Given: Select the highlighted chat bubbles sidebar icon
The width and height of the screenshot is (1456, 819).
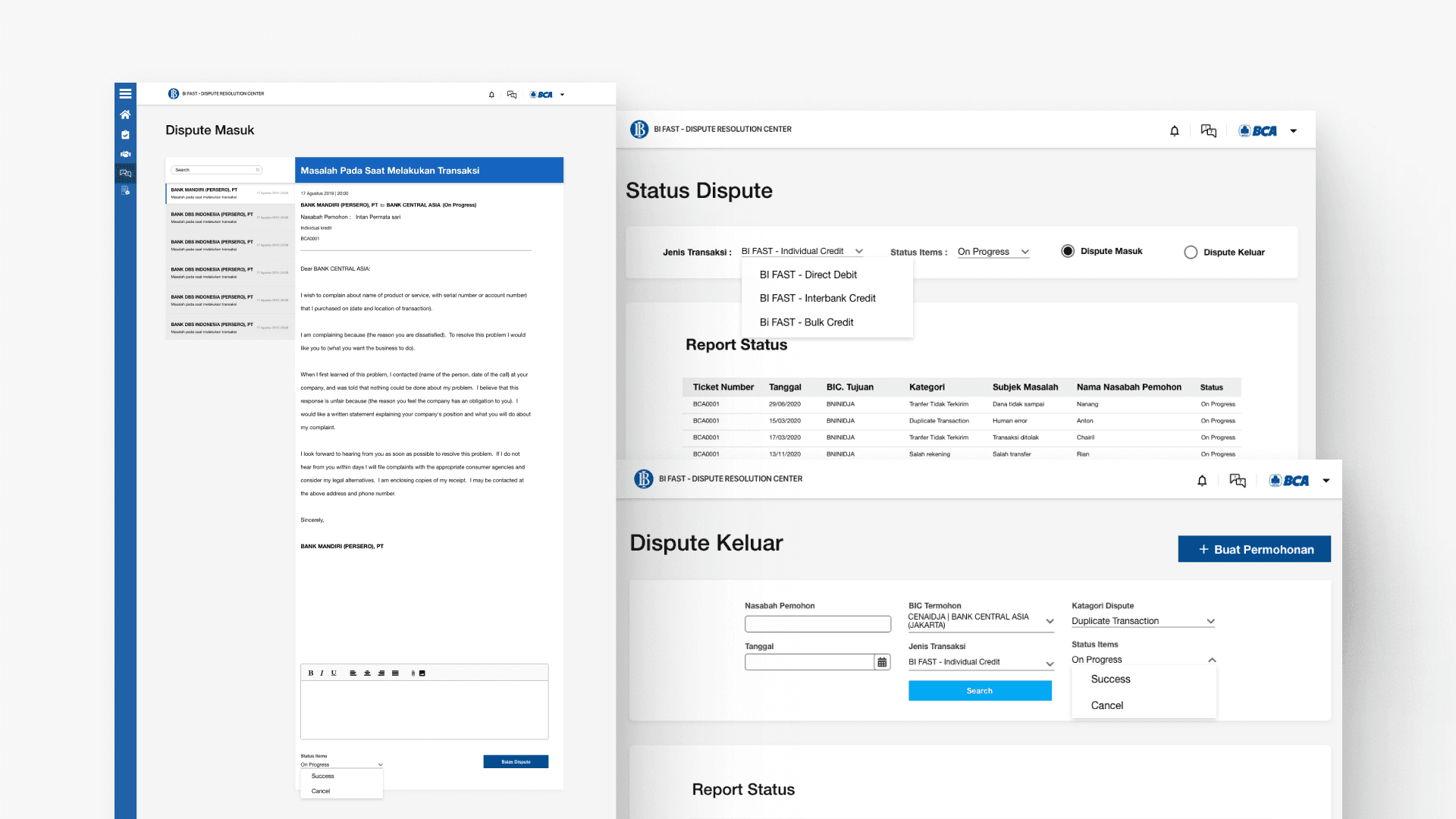Looking at the screenshot, I should coord(125,174).
